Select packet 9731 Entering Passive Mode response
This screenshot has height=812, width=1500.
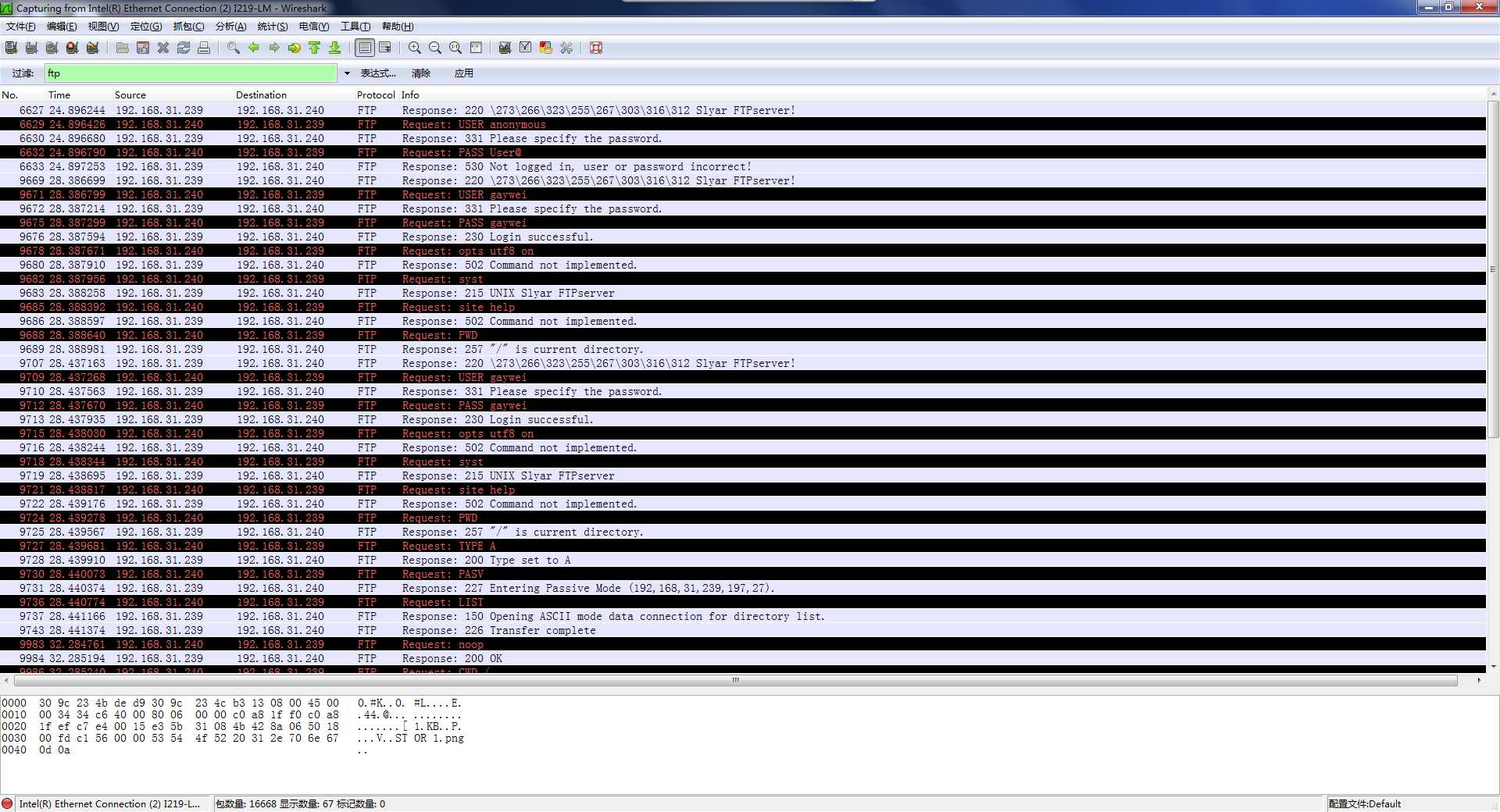743,588
